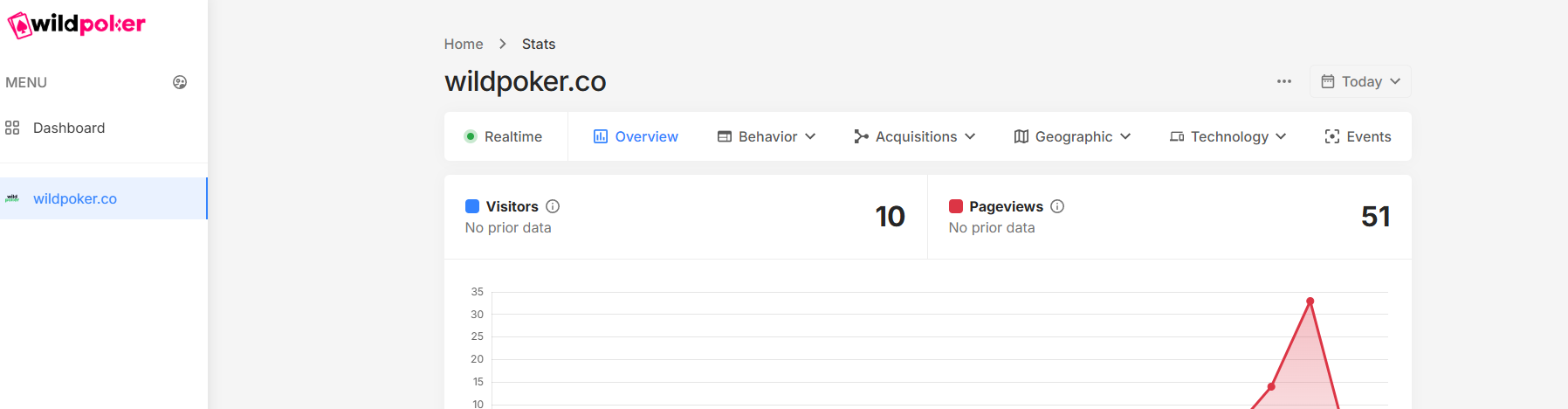Click the breadcrumb chevron separator
Viewport: 1568px width, 409px height.
[x=503, y=44]
